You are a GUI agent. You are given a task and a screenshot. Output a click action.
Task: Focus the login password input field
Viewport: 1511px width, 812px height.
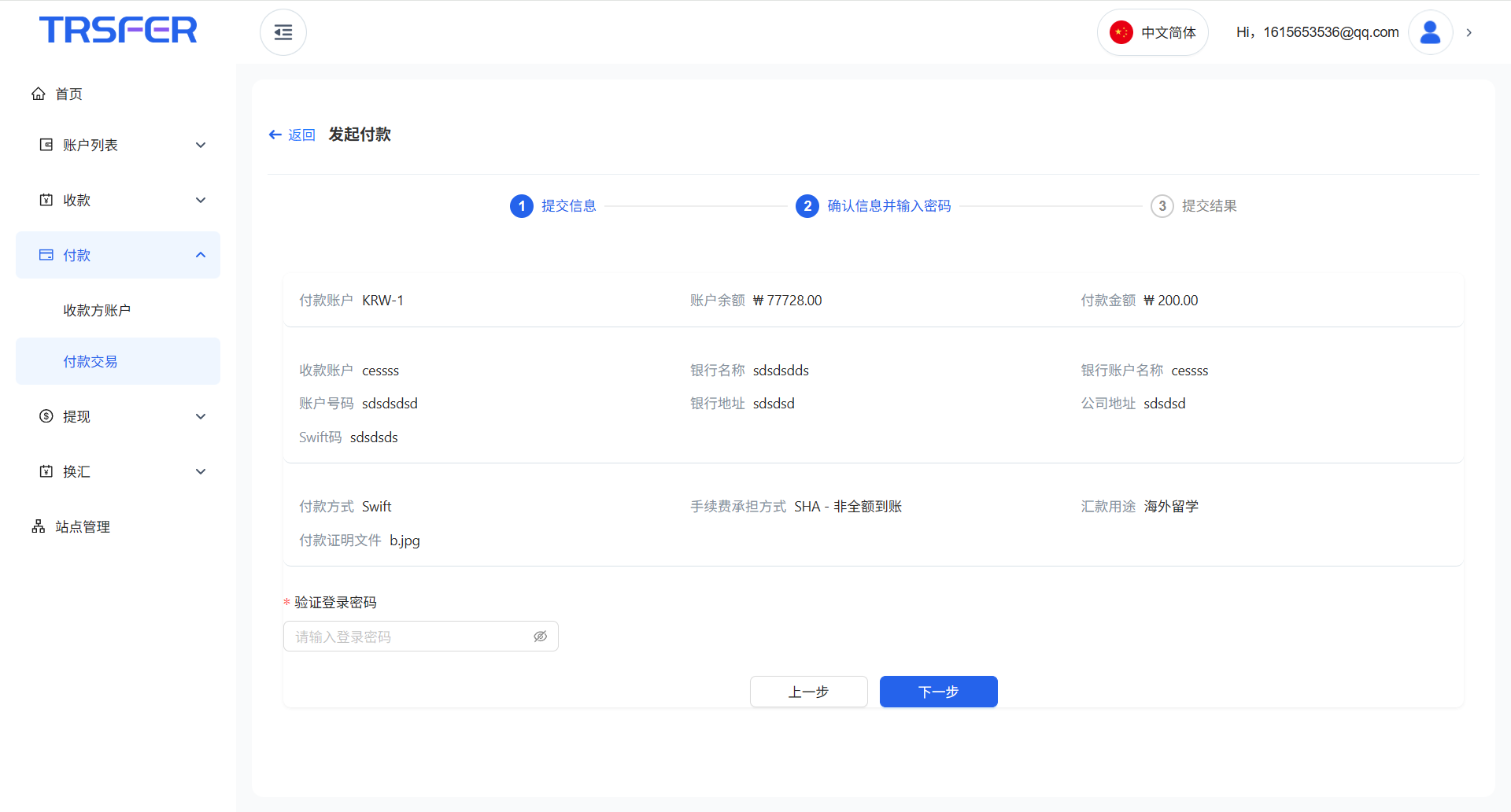(409, 637)
